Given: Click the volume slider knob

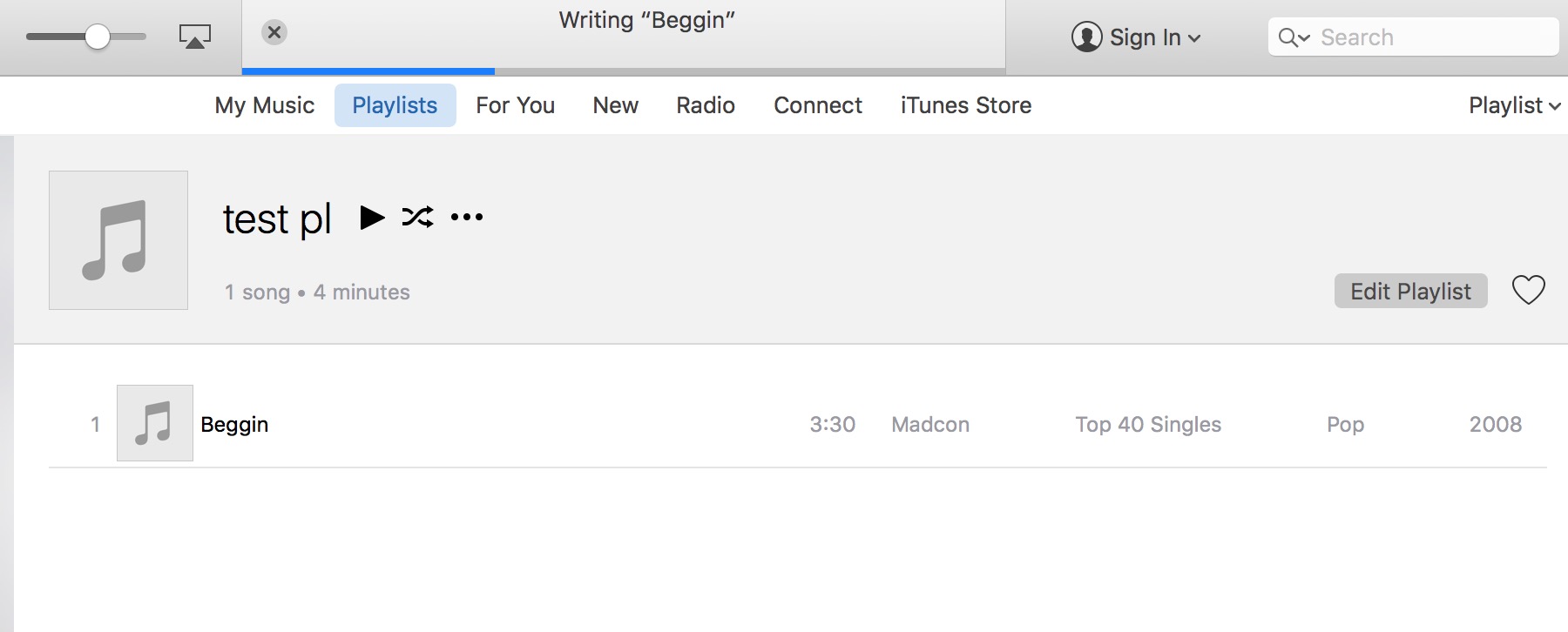Looking at the screenshot, I should click(x=98, y=37).
